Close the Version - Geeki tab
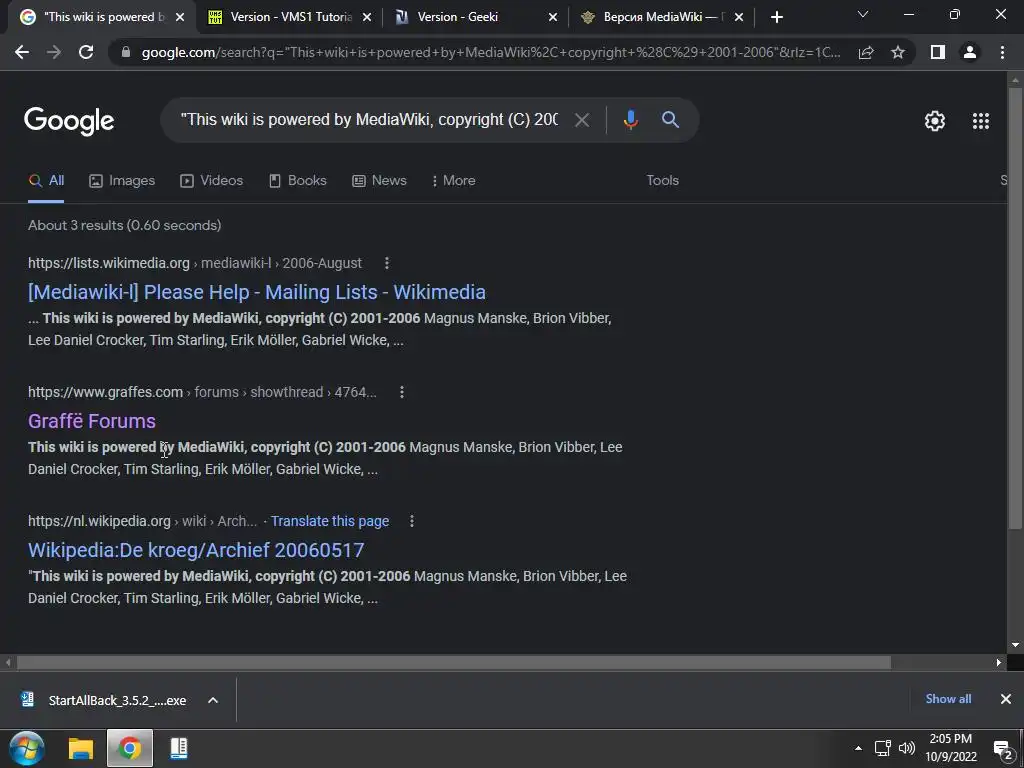 point(552,18)
